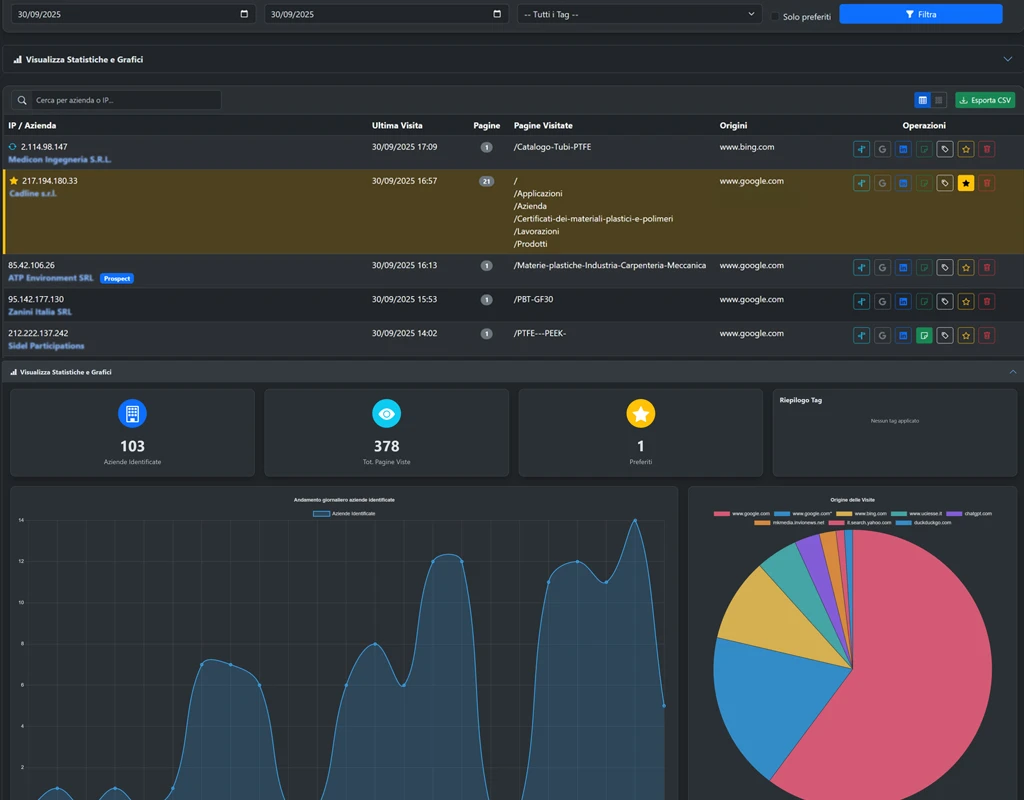Delete the Zanini Italia SRL entry
This screenshot has height=800, width=1024.
tap(987, 302)
